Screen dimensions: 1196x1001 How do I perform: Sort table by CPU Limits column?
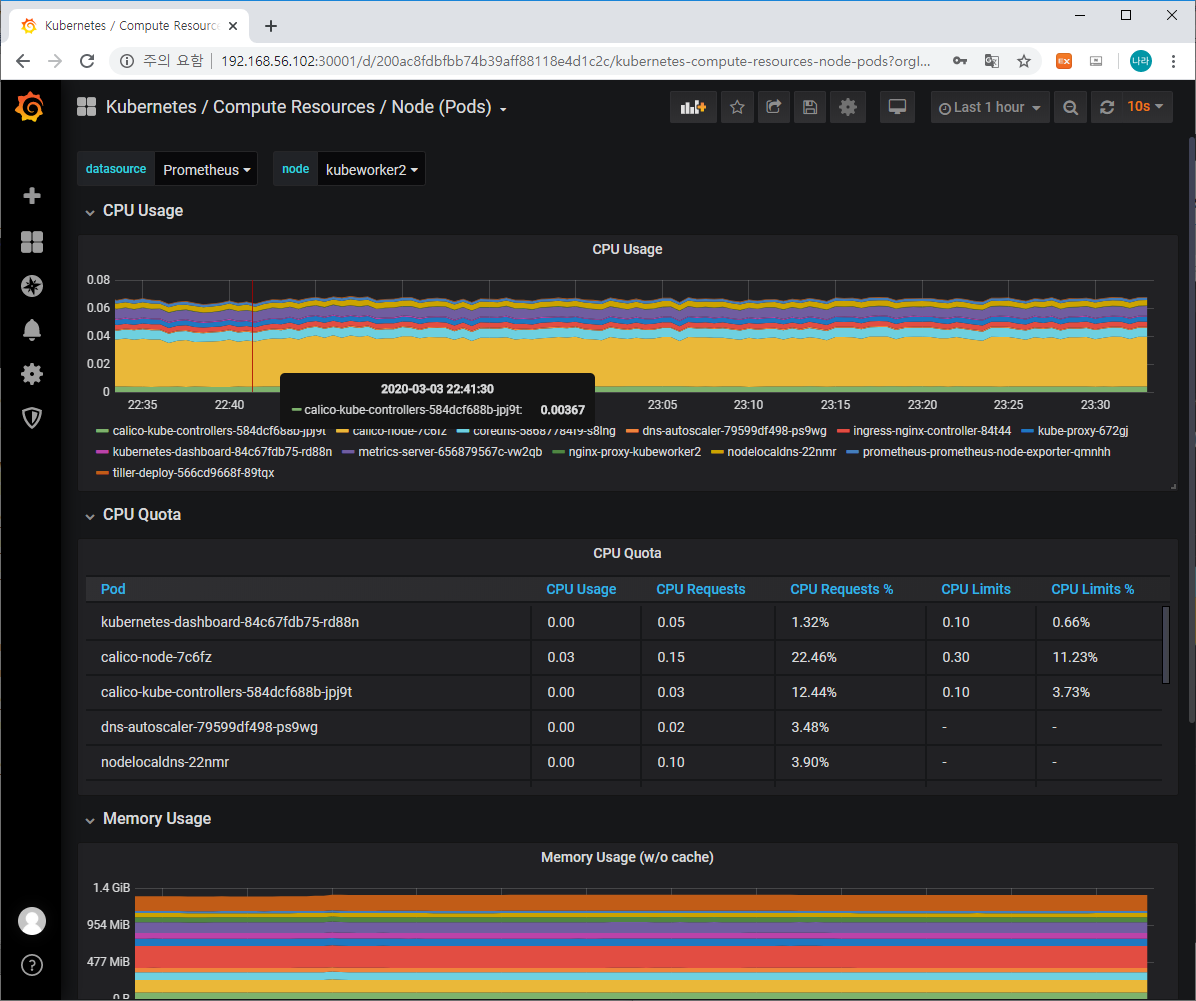976,589
